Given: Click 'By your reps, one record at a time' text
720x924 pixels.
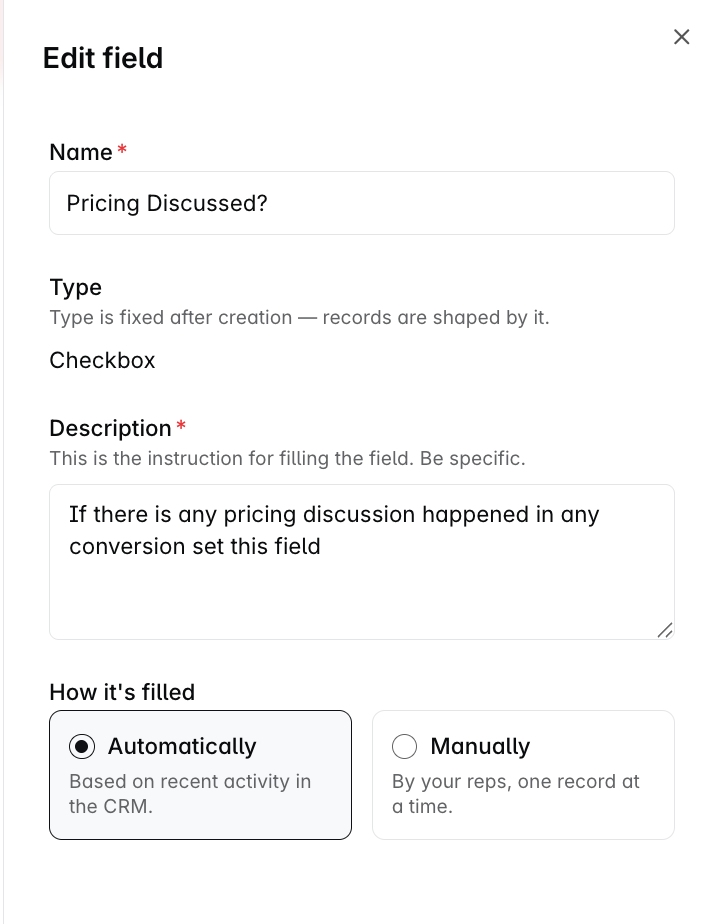Looking at the screenshot, I should coord(516,794).
